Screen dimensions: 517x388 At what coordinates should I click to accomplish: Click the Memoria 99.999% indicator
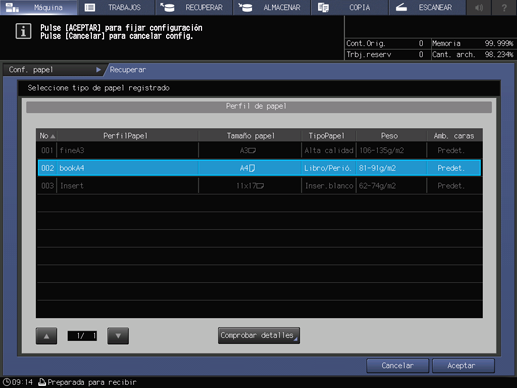point(473,43)
